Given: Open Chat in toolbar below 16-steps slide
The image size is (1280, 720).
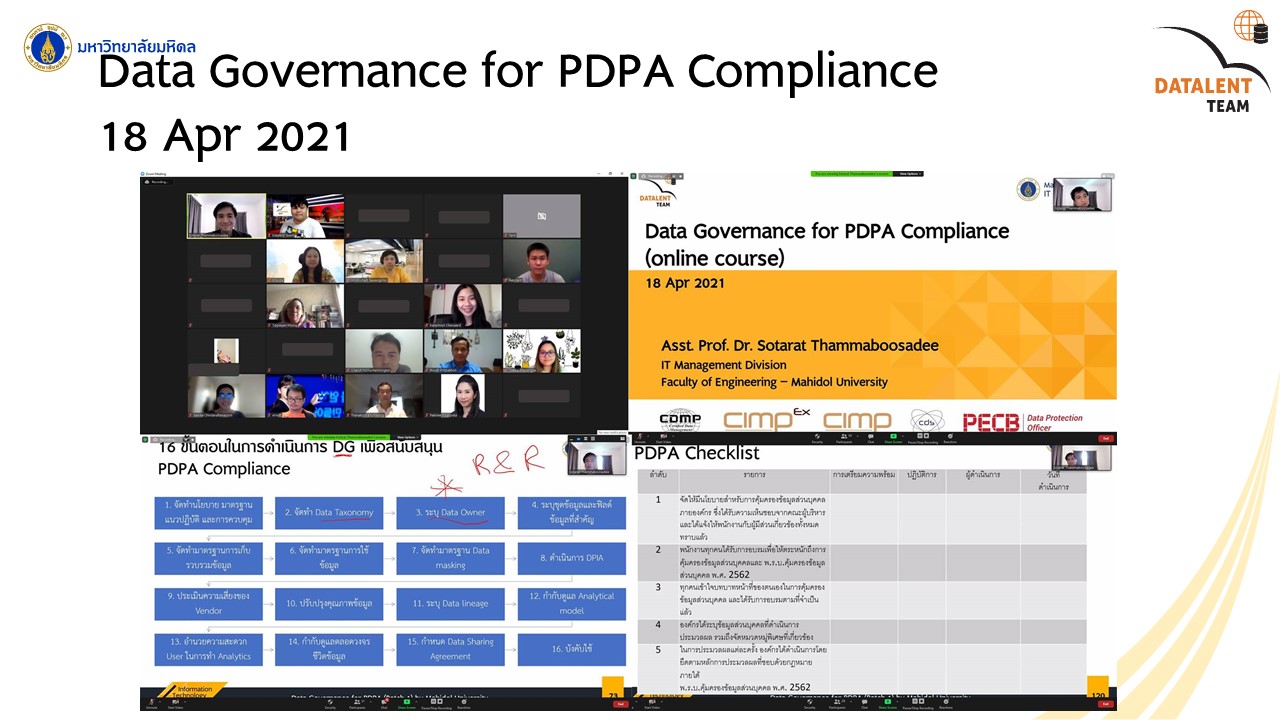Looking at the screenshot, I should [383, 705].
